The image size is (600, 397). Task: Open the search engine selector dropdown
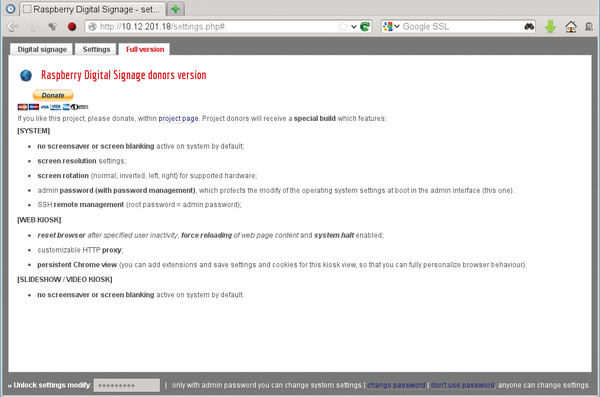(x=391, y=26)
